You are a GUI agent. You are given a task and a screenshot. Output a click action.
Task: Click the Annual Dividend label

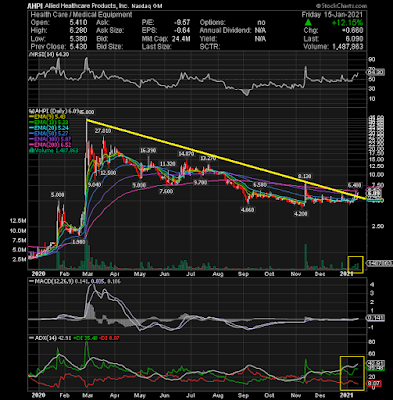click(225, 31)
